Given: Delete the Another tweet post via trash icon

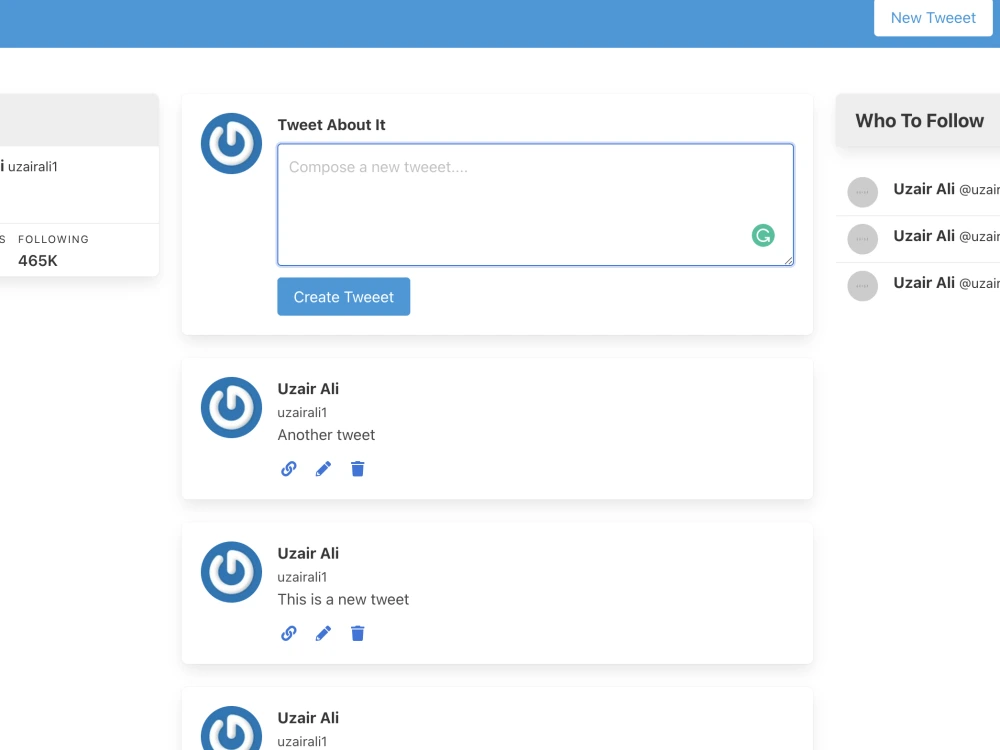Looking at the screenshot, I should (358, 469).
